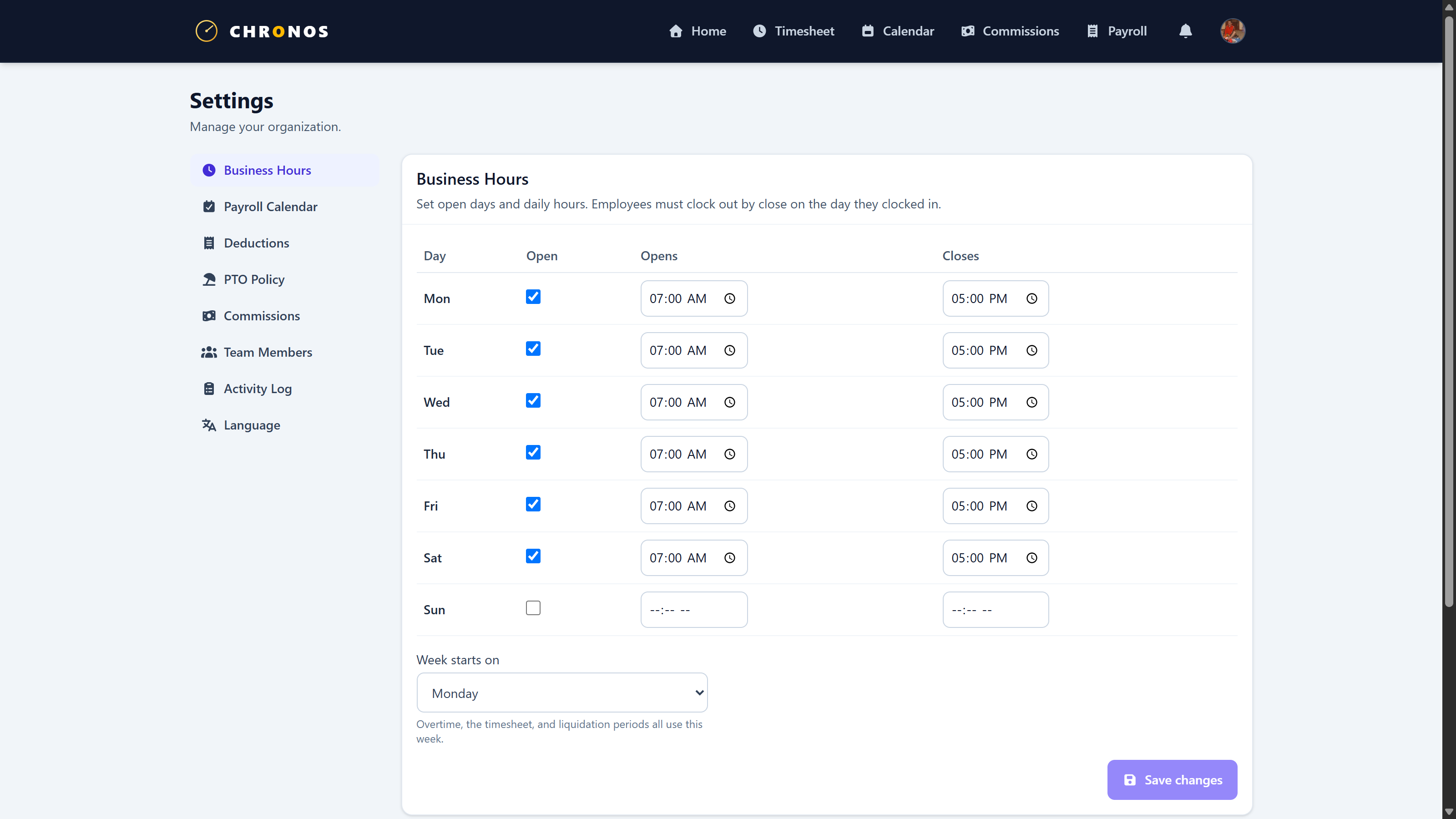Disable Saturday as an open day

pos(533,556)
